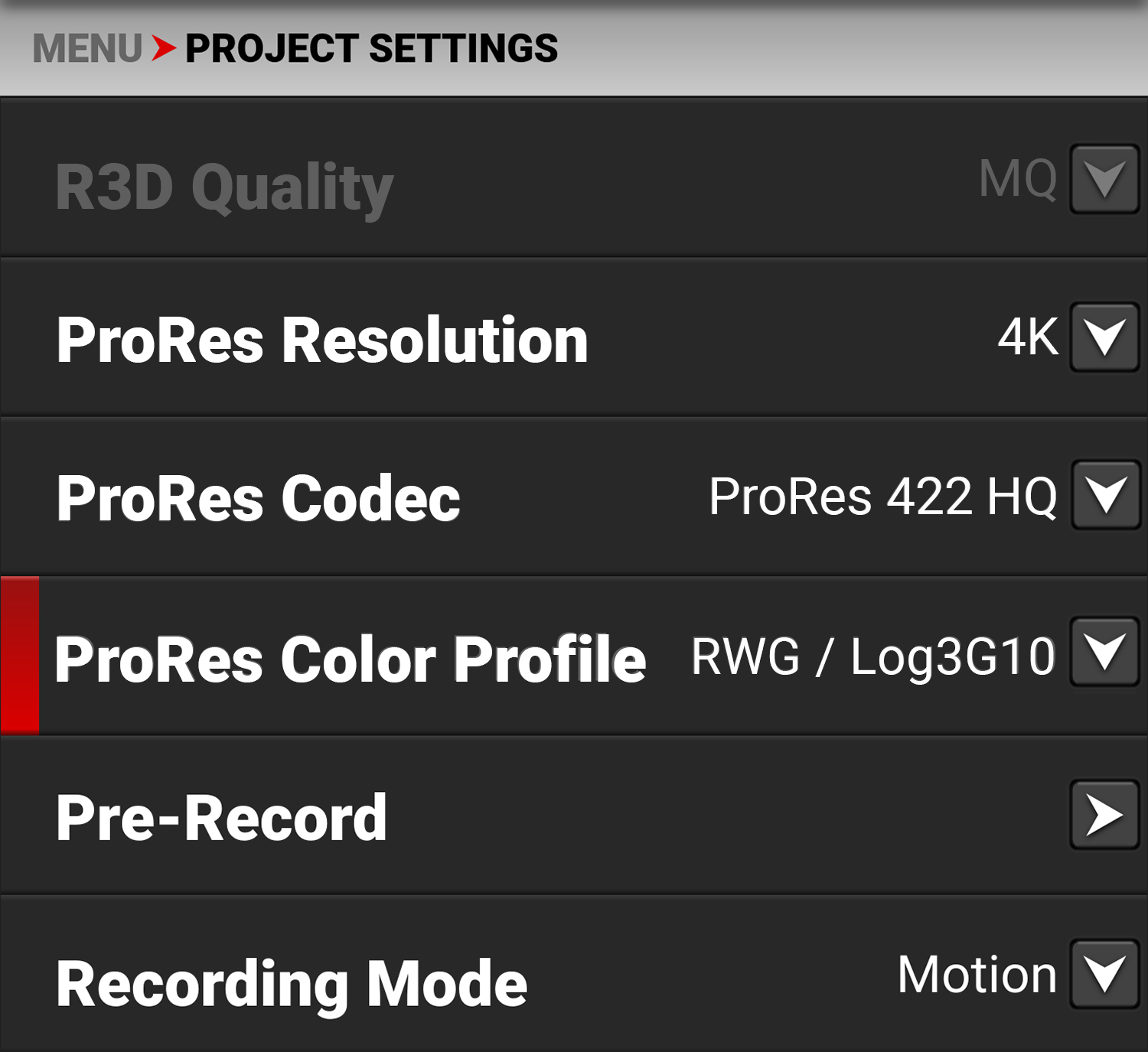
Task: Click the Pre-Record right arrow button
Action: 1104,816
